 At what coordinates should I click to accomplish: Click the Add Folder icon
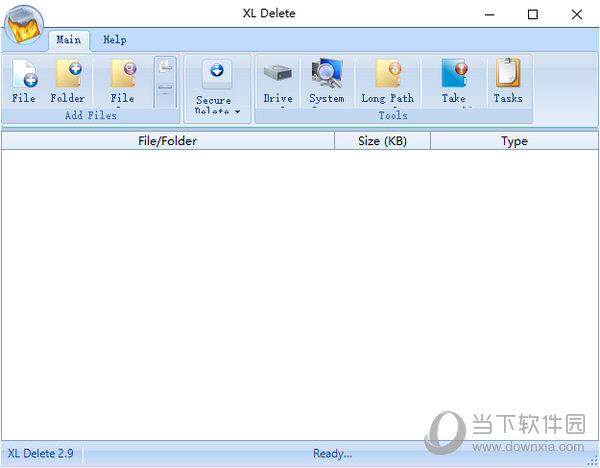pyautogui.click(x=68, y=73)
